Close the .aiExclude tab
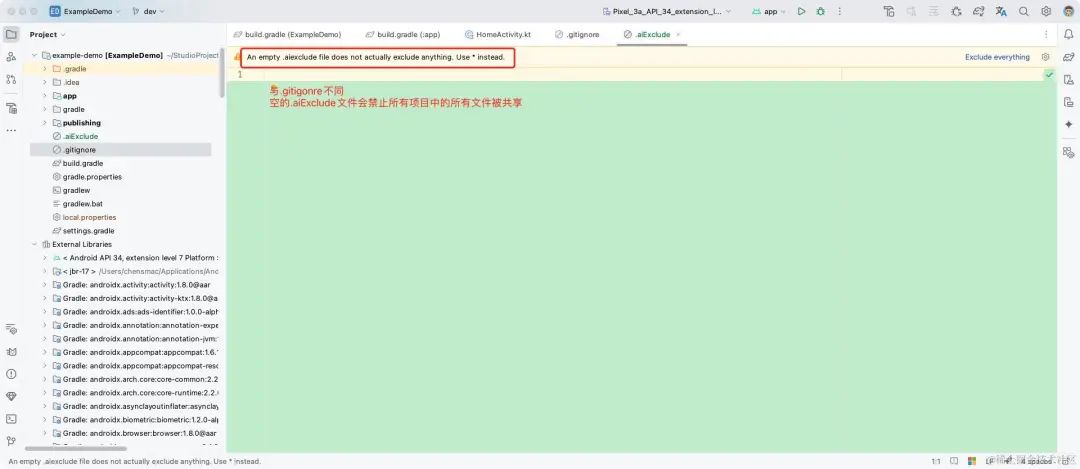The image size is (1080, 469). tap(678, 34)
